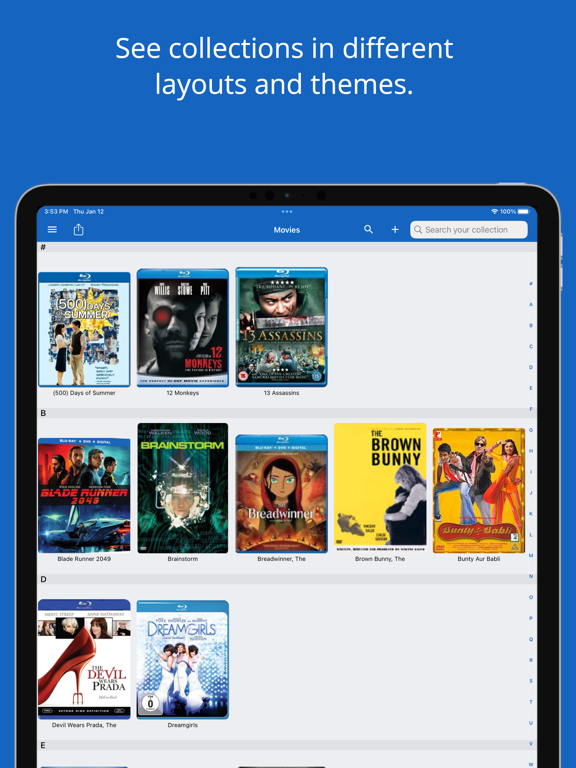The width and height of the screenshot is (576, 768).
Task: Tap the 'Breadwinner, The' caption
Action: pos(282,559)
